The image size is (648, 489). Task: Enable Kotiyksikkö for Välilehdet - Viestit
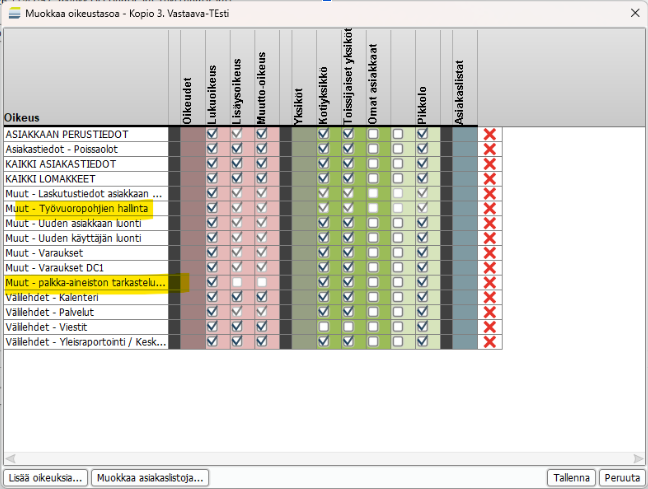pyautogui.click(x=324, y=327)
